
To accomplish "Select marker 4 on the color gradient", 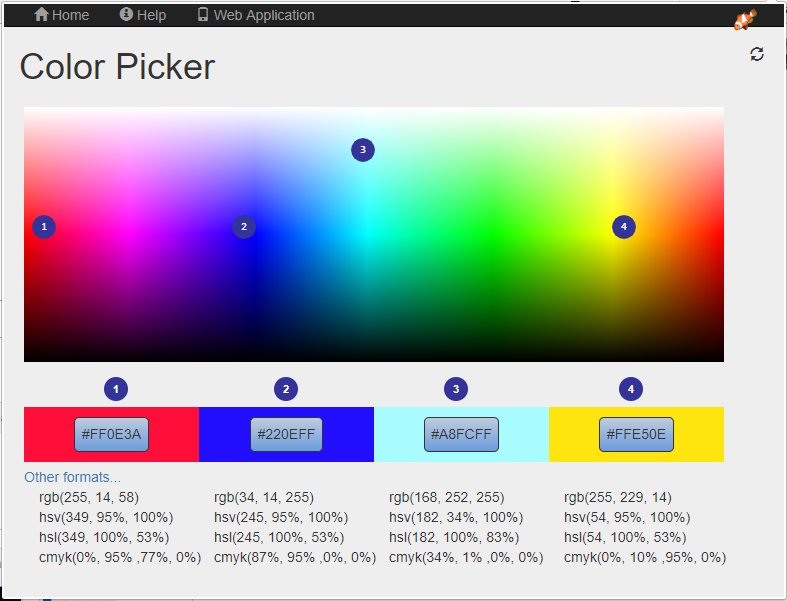I will pos(624,227).
